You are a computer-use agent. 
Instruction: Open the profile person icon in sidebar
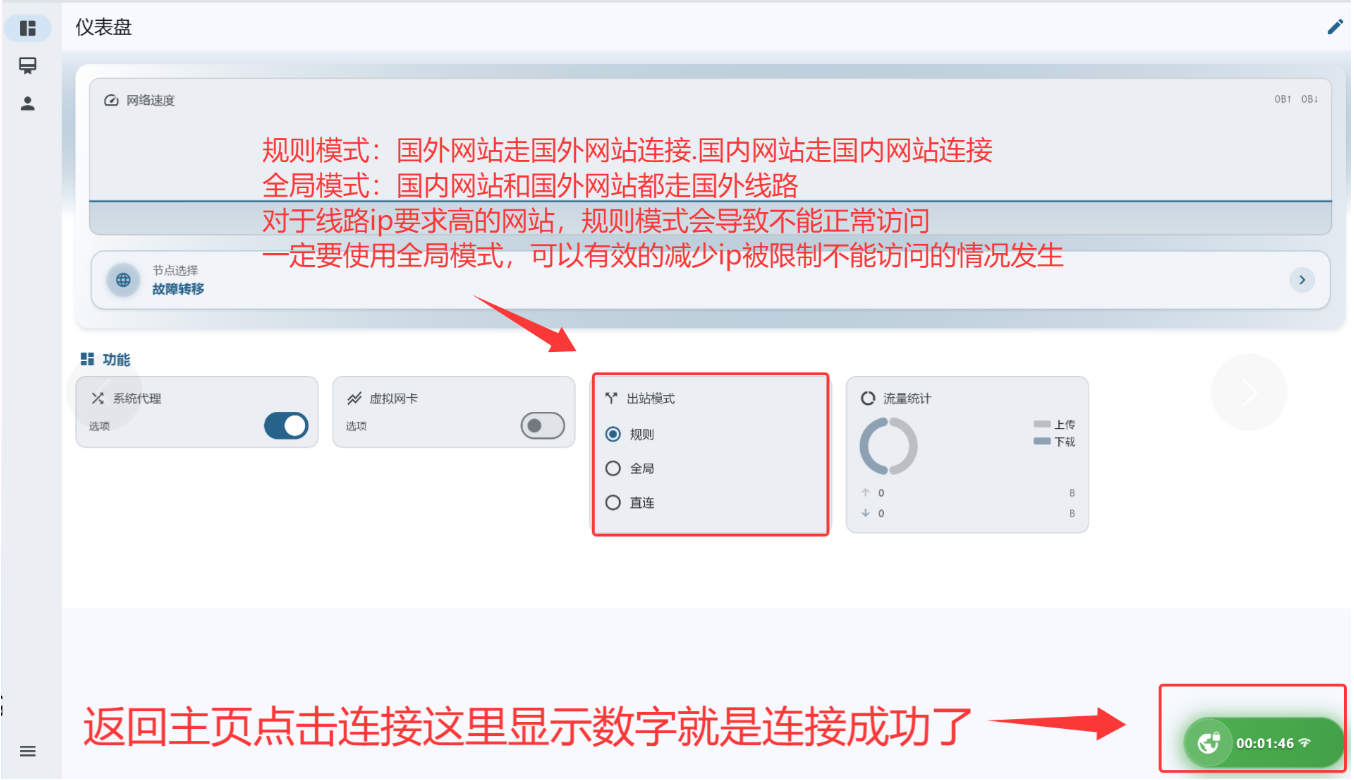click(28, 103)
